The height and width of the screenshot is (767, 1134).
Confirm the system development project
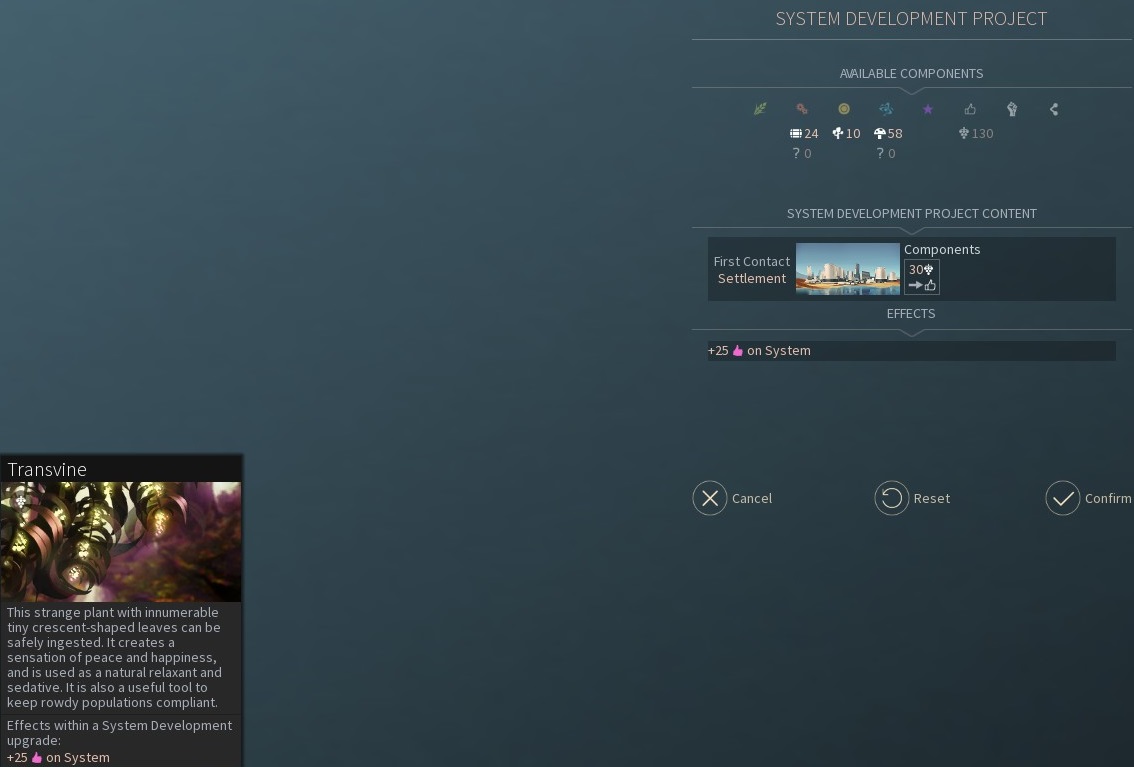click(x=1063, y=498)
